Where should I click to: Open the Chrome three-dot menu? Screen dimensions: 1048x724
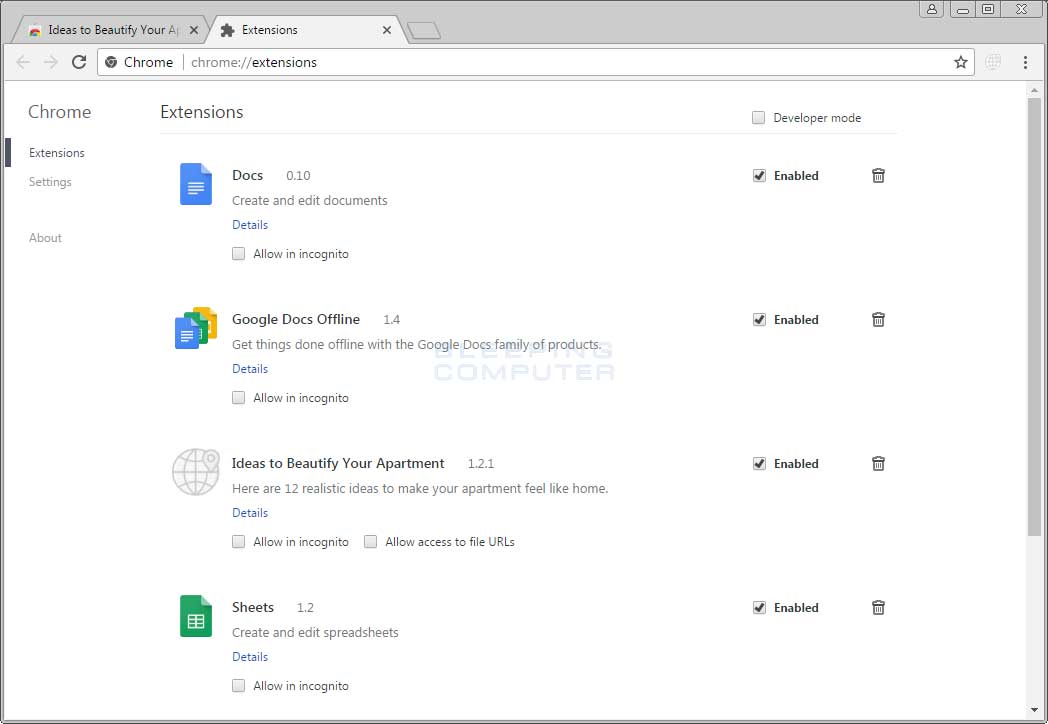[x=1025, y=62]
